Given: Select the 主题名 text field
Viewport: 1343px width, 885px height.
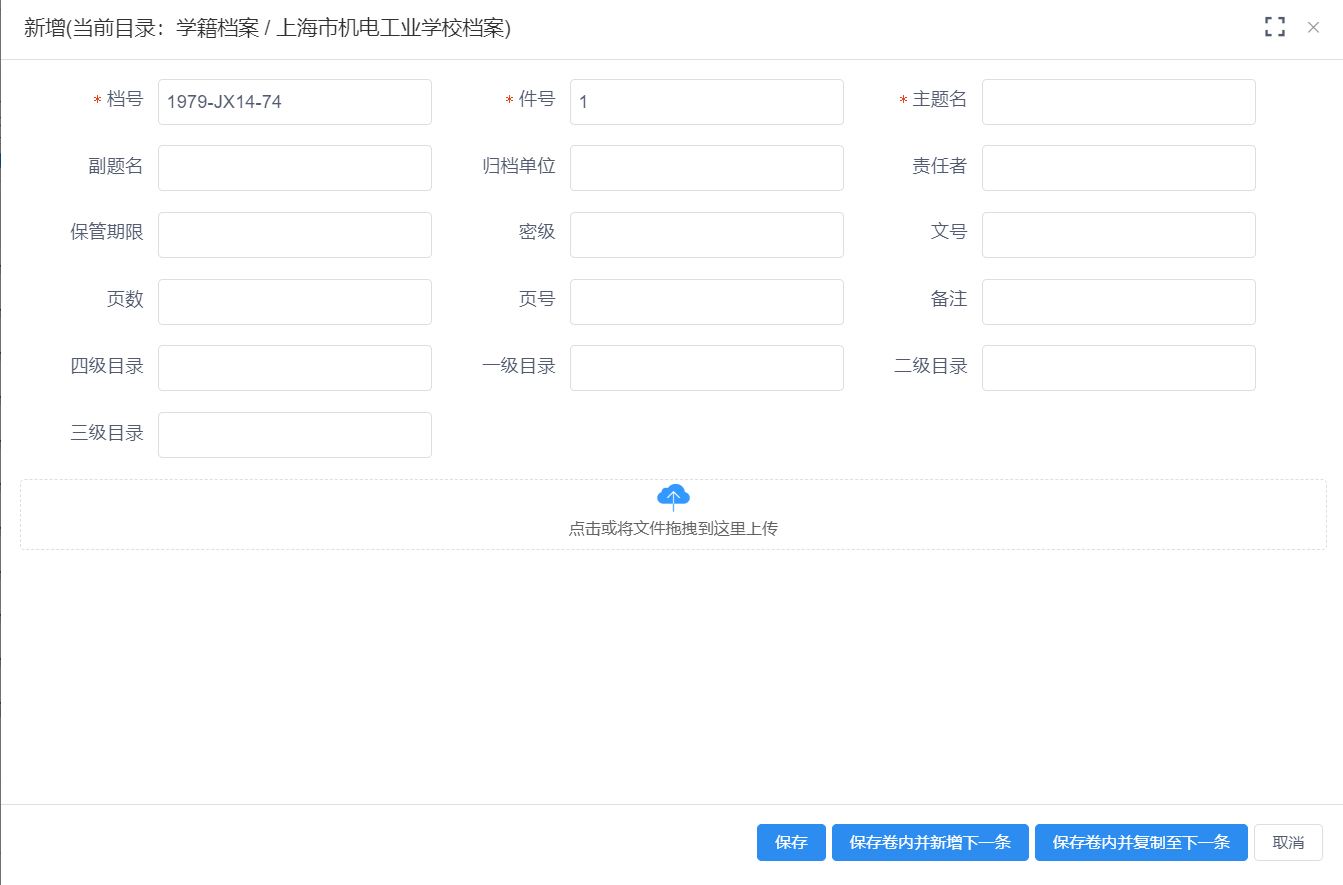Looking at the screenshot, I should click(1118, 102).
